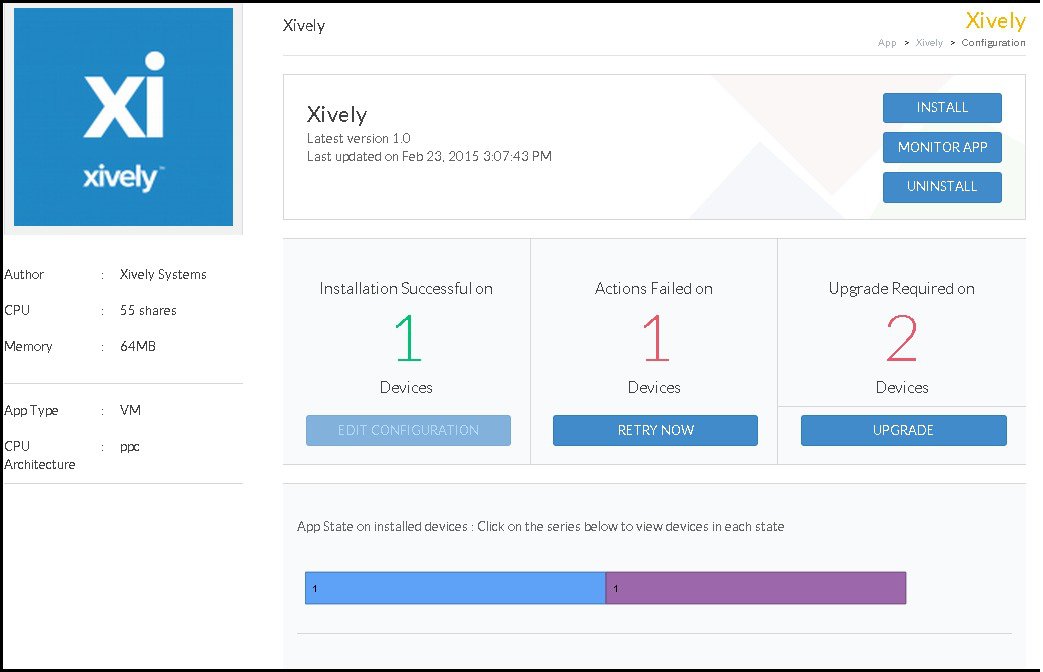The image size is (1043, 672).
Task: Click the green successful installation count
Action: click(x=407, y=338)
